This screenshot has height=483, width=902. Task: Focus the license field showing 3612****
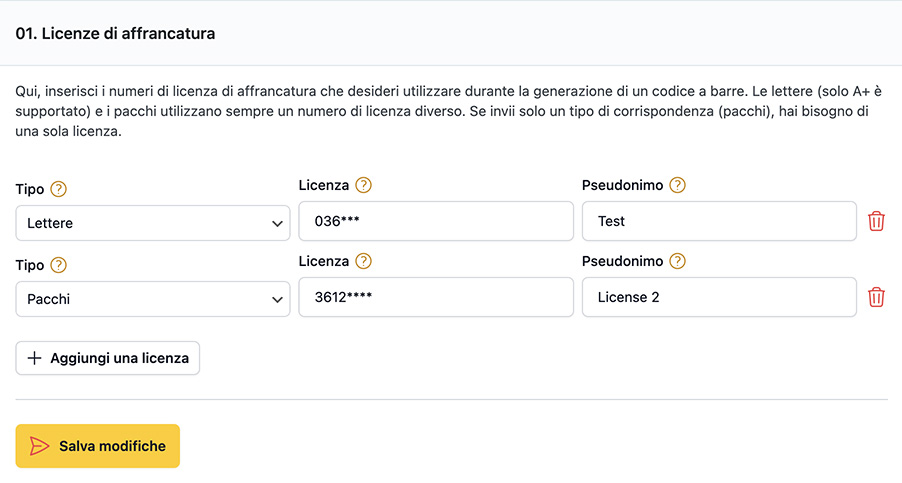pyautogui.click(x=436, y=297)
